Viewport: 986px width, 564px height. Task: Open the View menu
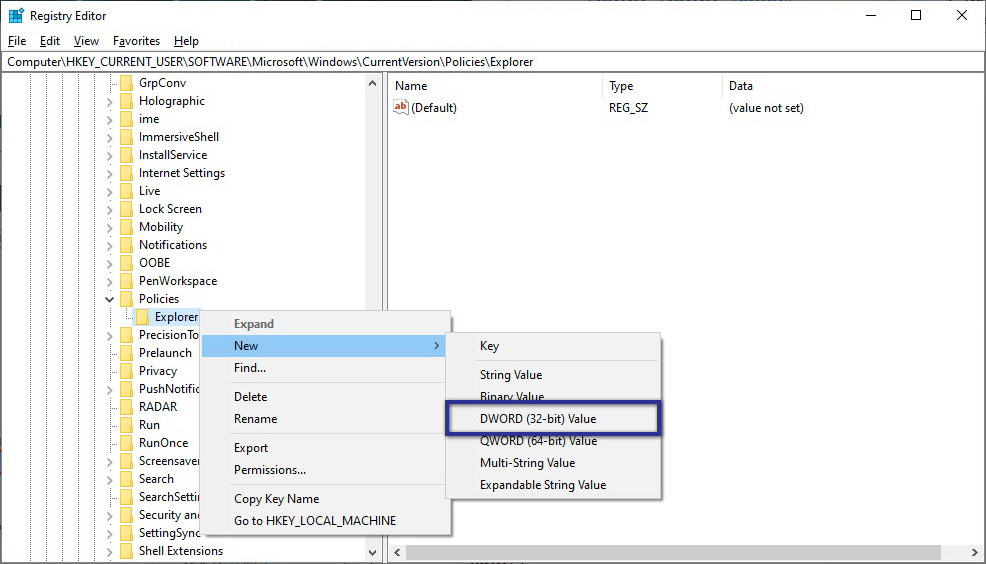click(86, 41)
